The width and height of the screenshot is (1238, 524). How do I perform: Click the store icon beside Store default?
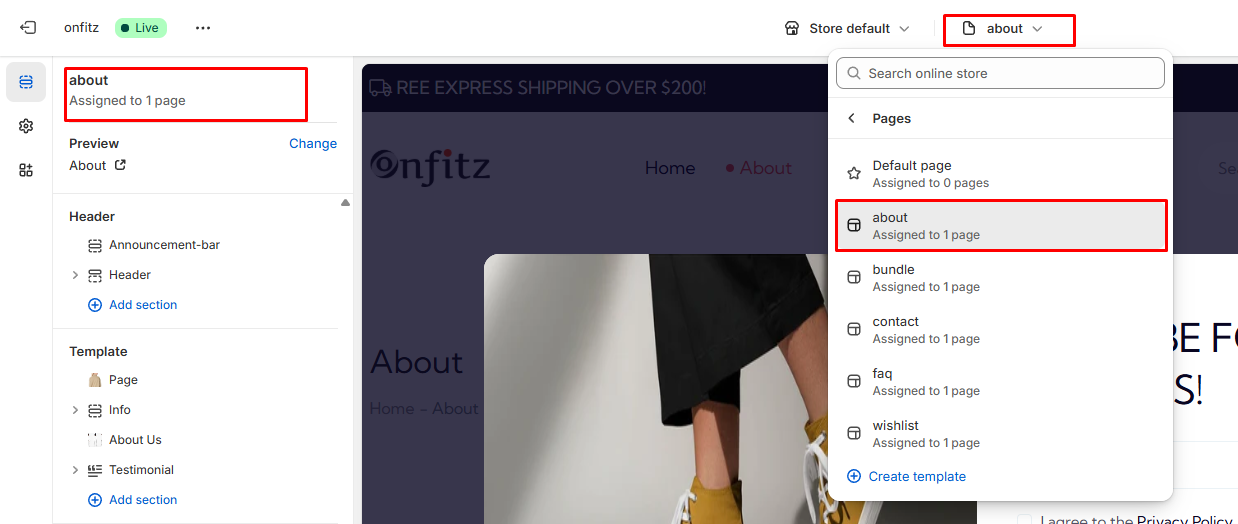[x=792, y=28]
